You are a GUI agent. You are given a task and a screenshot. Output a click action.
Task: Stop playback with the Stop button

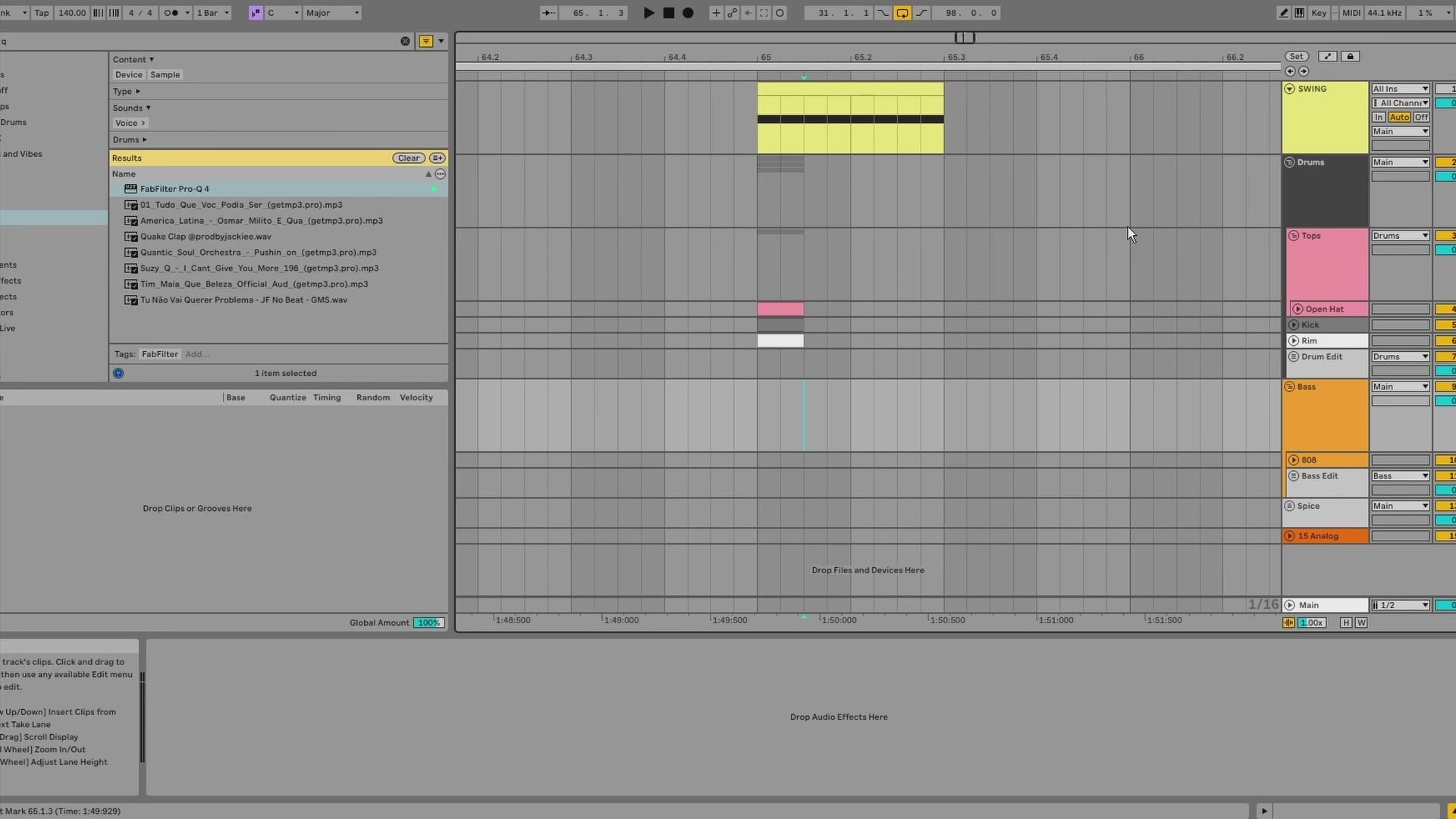668,13
